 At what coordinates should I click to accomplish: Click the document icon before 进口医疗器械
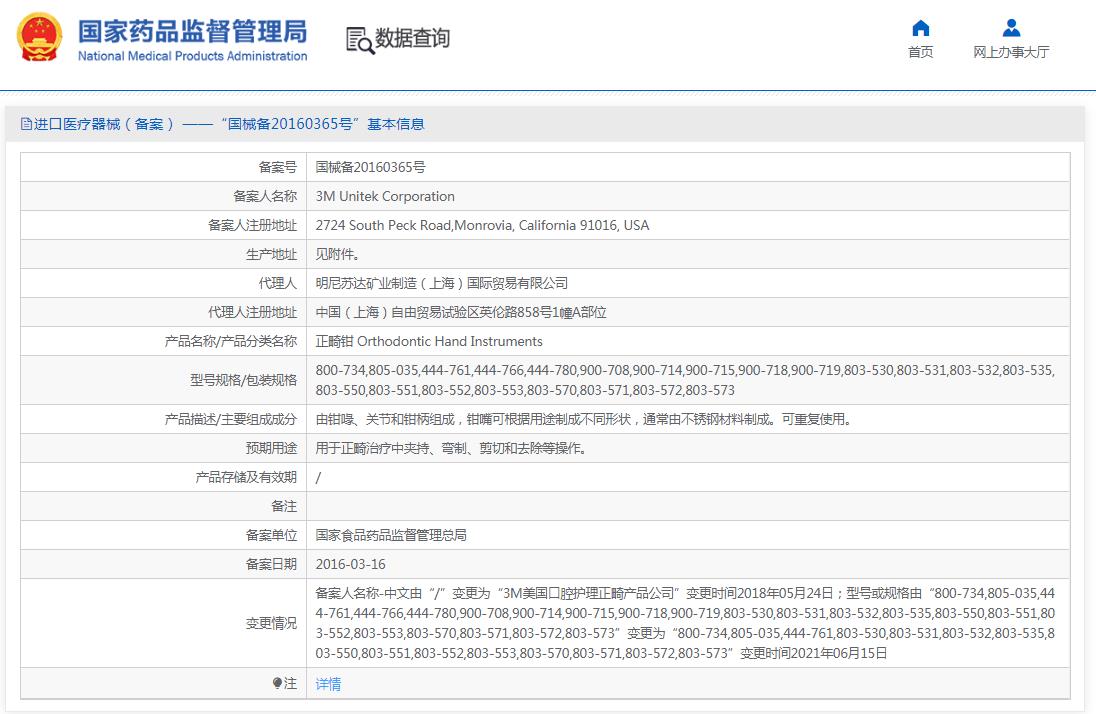point(26,124)
